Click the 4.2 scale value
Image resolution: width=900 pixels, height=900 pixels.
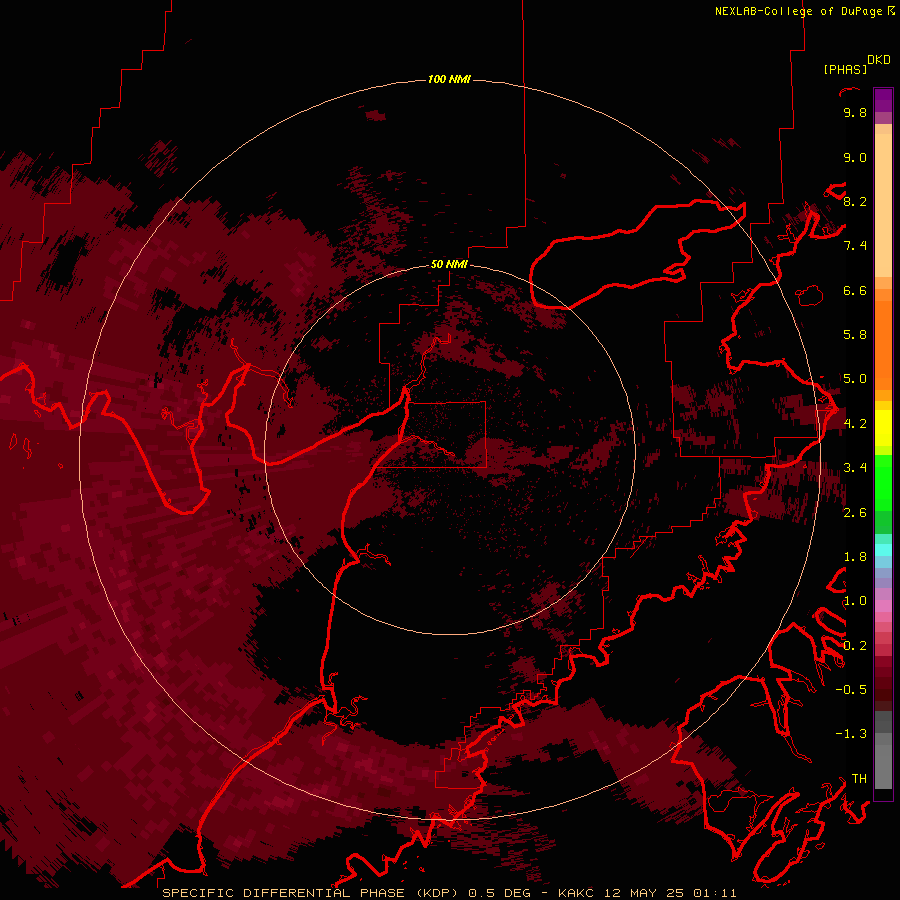pyautogui.click(x=855, y=424)
